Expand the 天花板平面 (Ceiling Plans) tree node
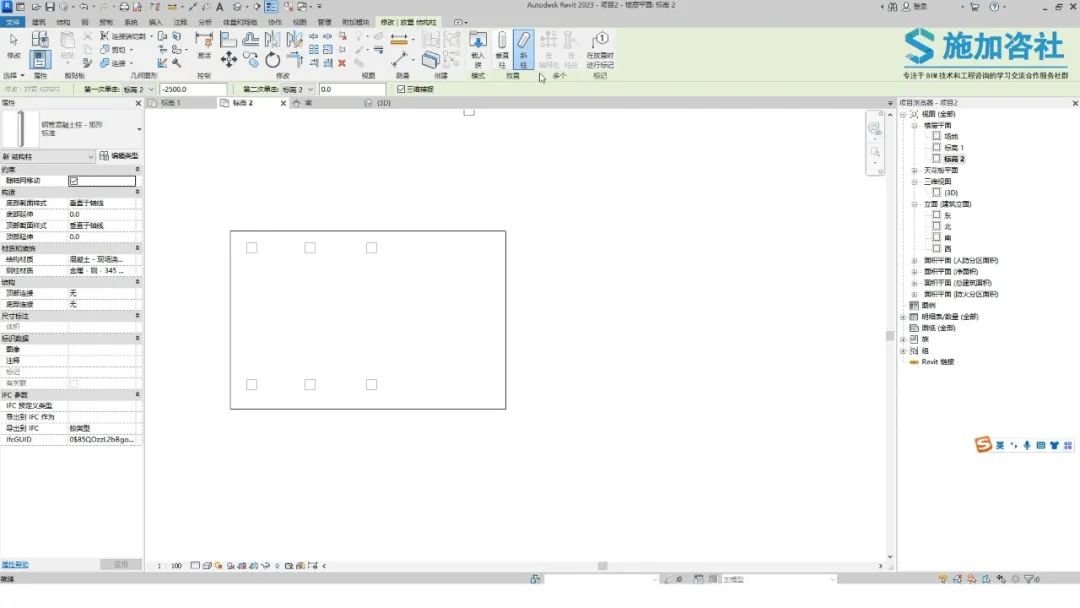 pyautogui.click(x=914, y=170)
